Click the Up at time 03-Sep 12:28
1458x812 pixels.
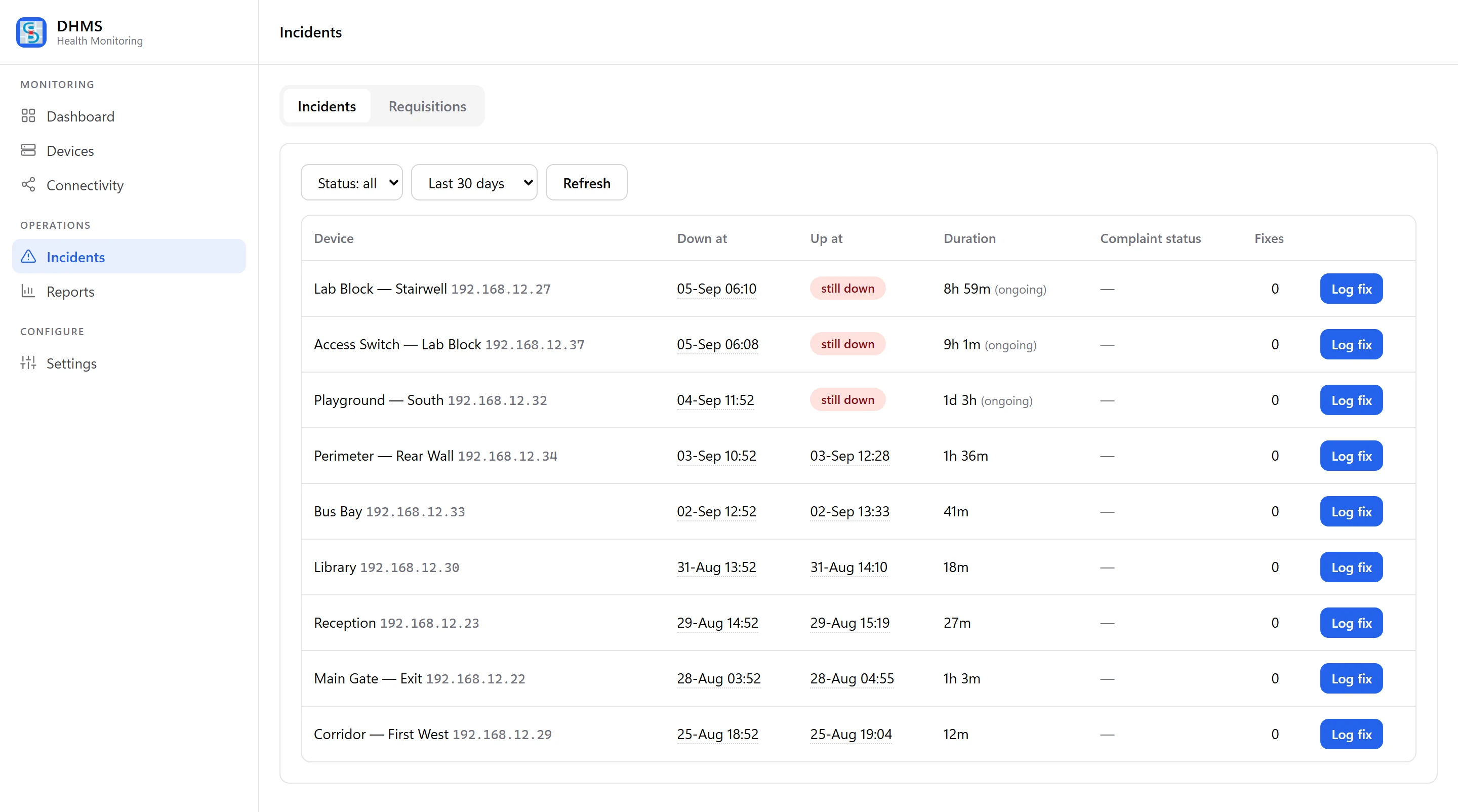[x=849, y=456]
